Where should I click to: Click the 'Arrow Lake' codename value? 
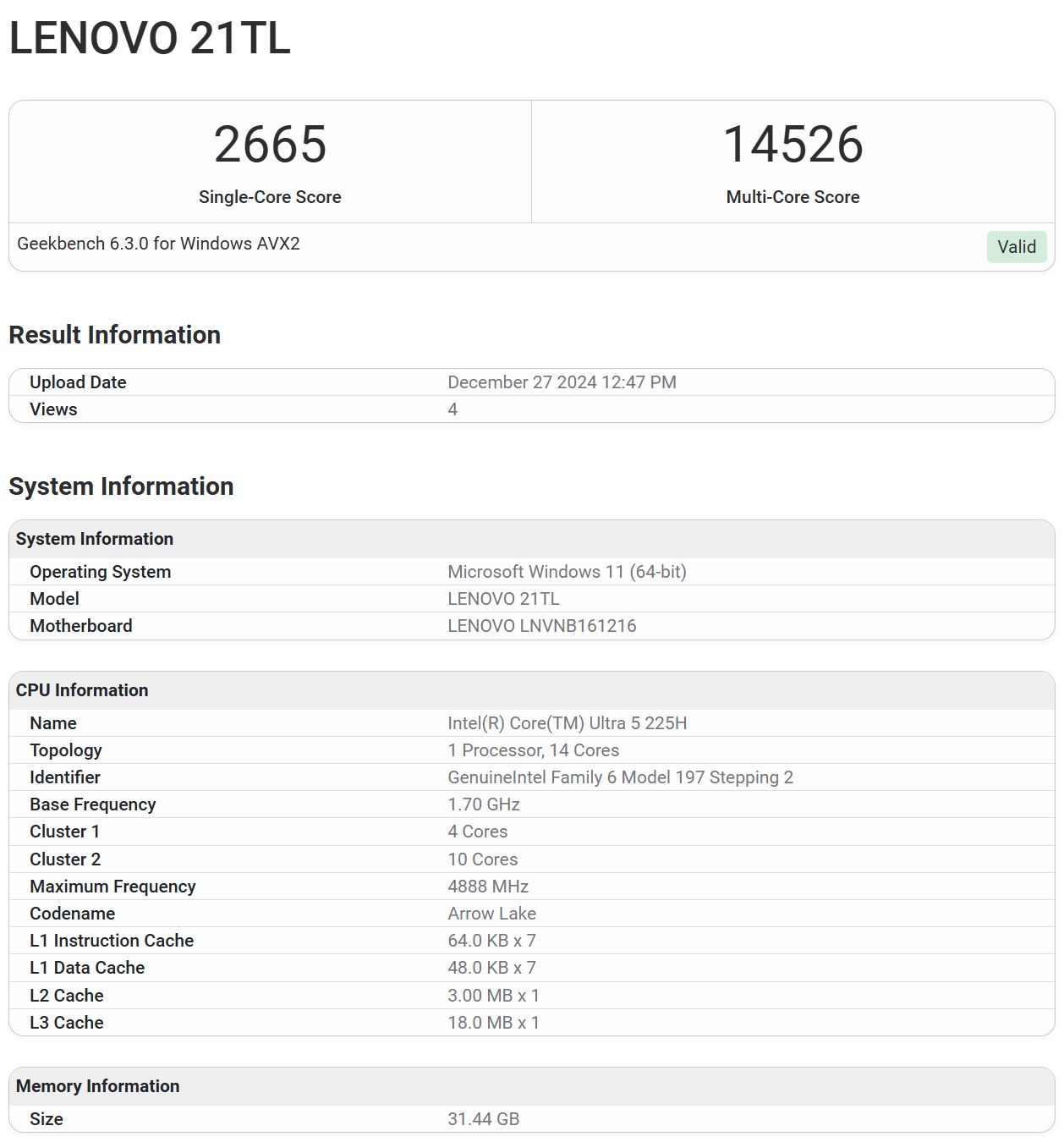pos(492,914)
